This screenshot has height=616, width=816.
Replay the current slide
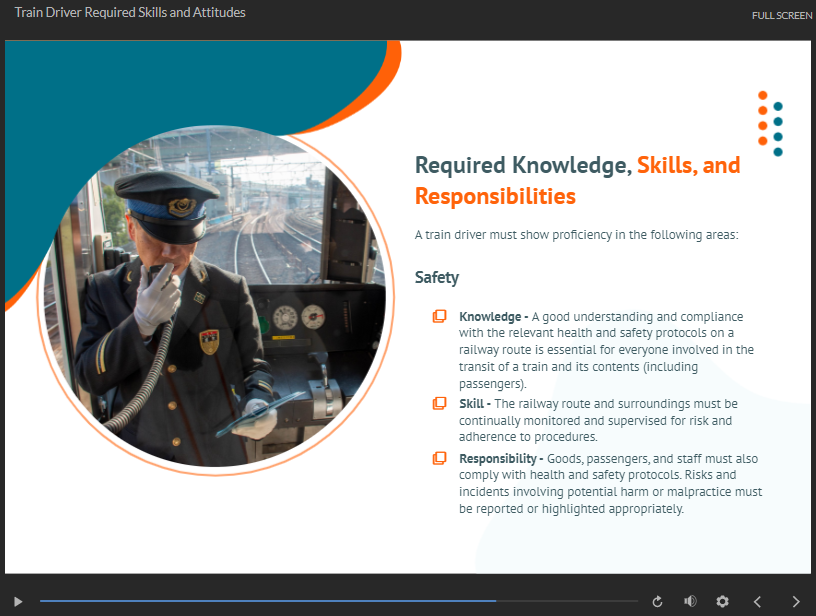(657, 601)
